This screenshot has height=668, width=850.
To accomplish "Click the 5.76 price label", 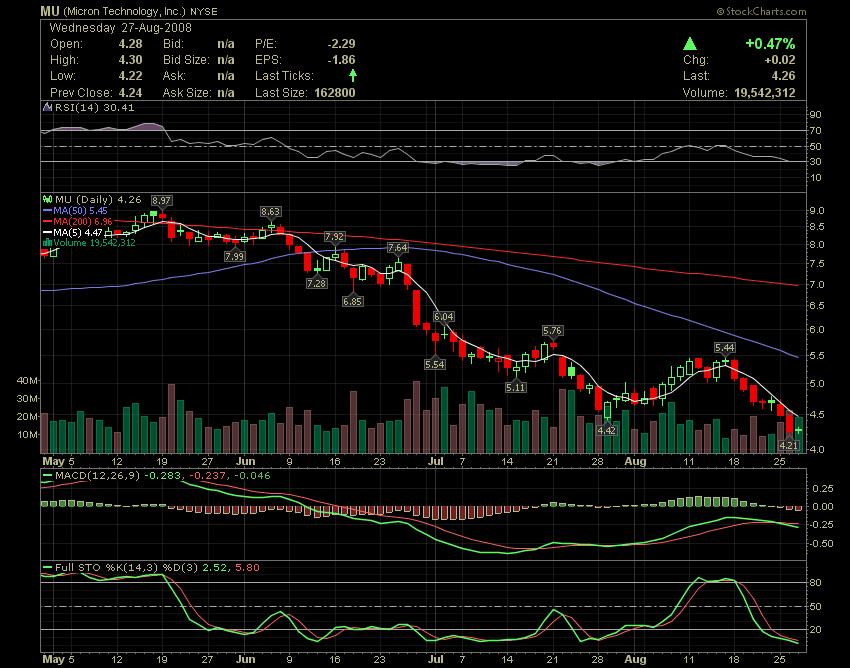I will click(552, 330).
